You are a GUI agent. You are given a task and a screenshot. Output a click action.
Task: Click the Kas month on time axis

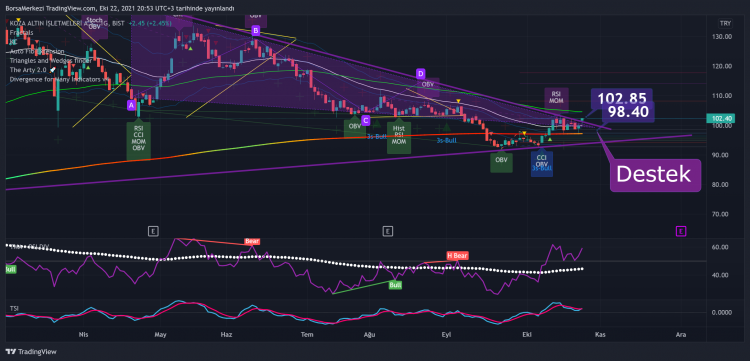[x=600, y=335]
